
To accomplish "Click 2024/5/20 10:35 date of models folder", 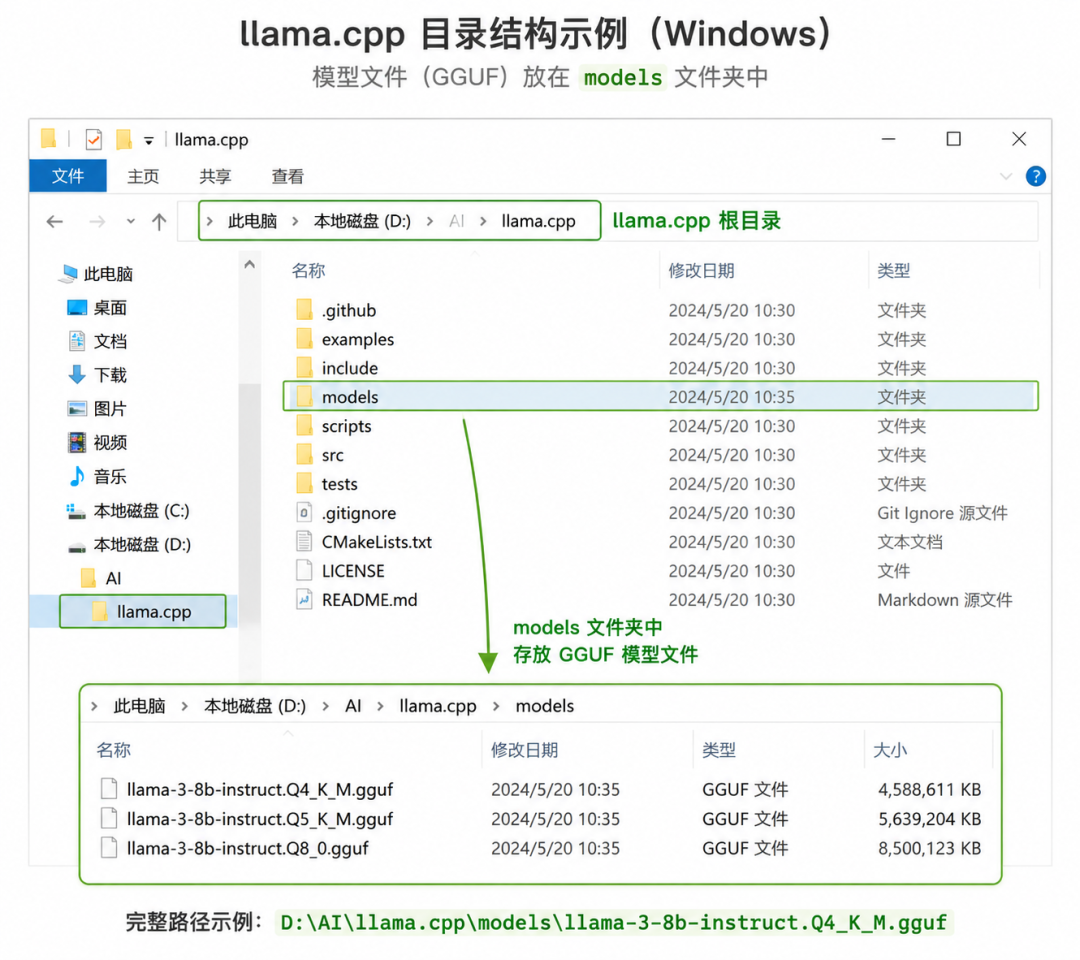I will tap(731, 397).
